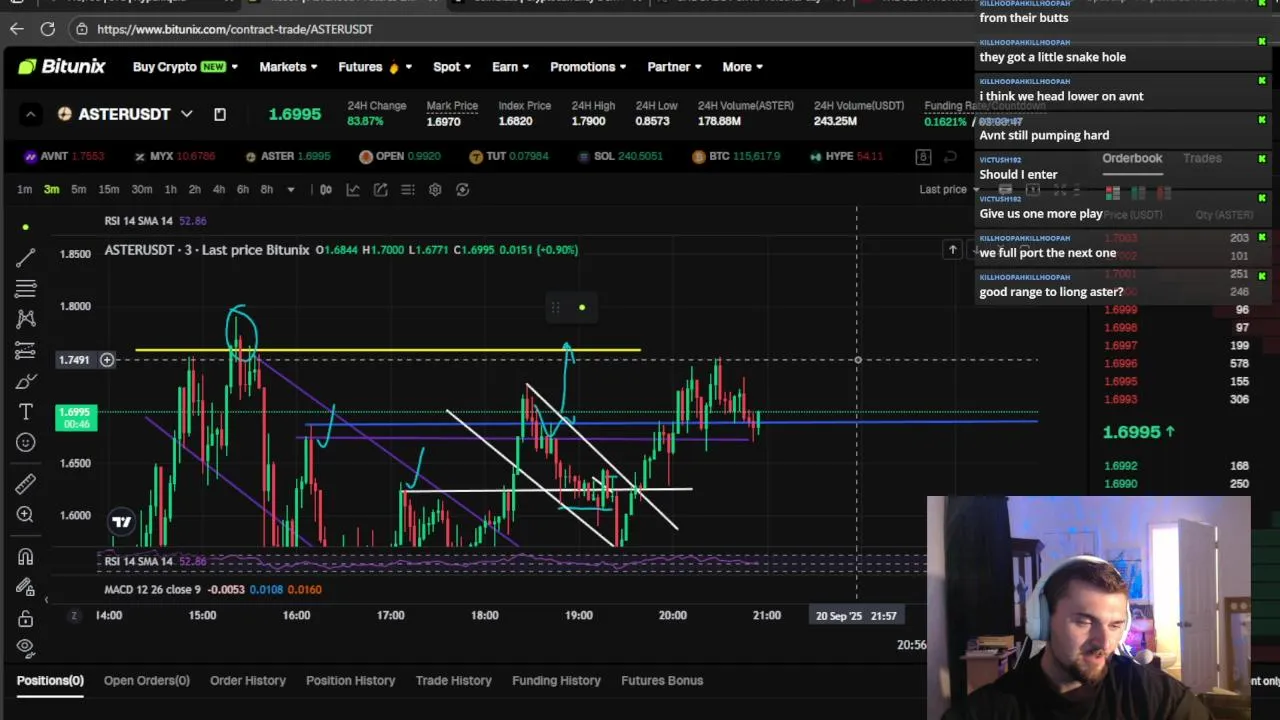
Task: Go back in browser history
Action: click(x=16, y=29)
